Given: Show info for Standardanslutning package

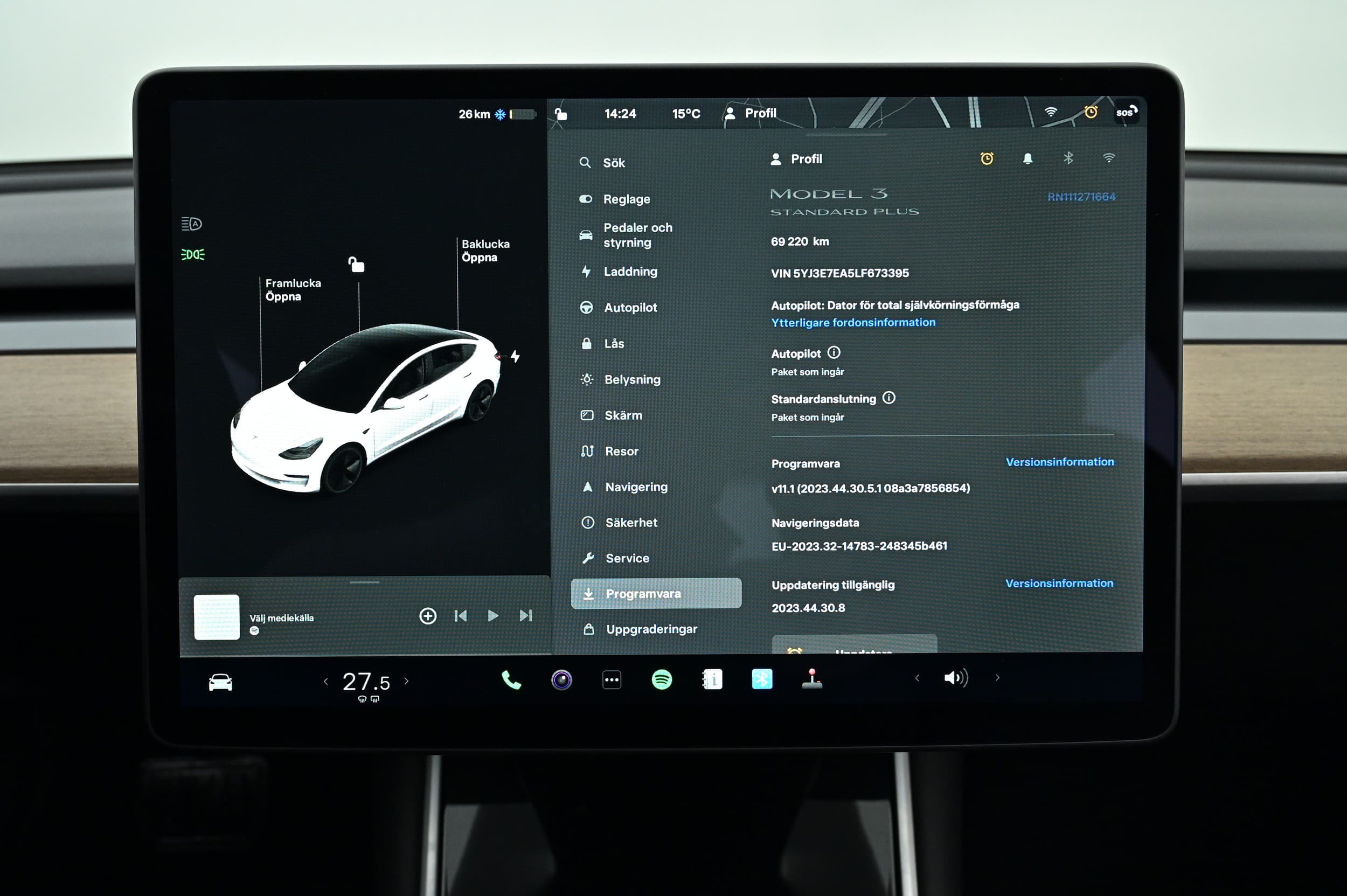Looking at the screenshot, I should [x=888, y=398].
